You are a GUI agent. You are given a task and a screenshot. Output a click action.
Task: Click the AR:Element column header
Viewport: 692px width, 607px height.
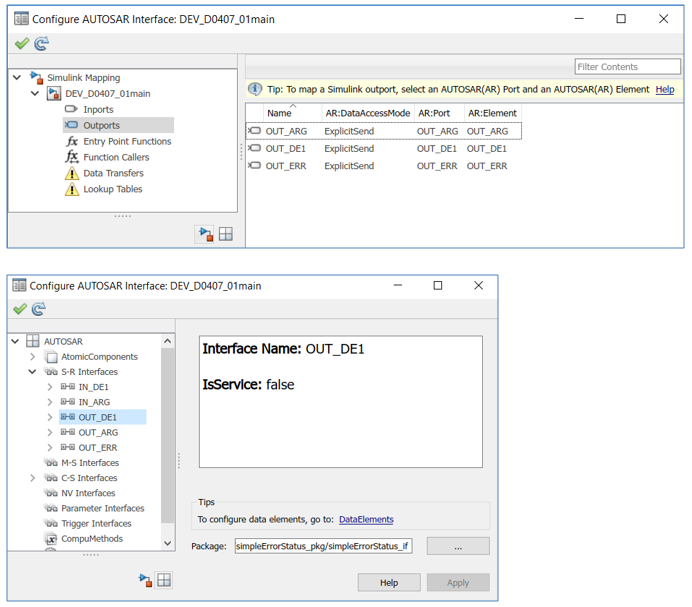click(x=493, y=113)
